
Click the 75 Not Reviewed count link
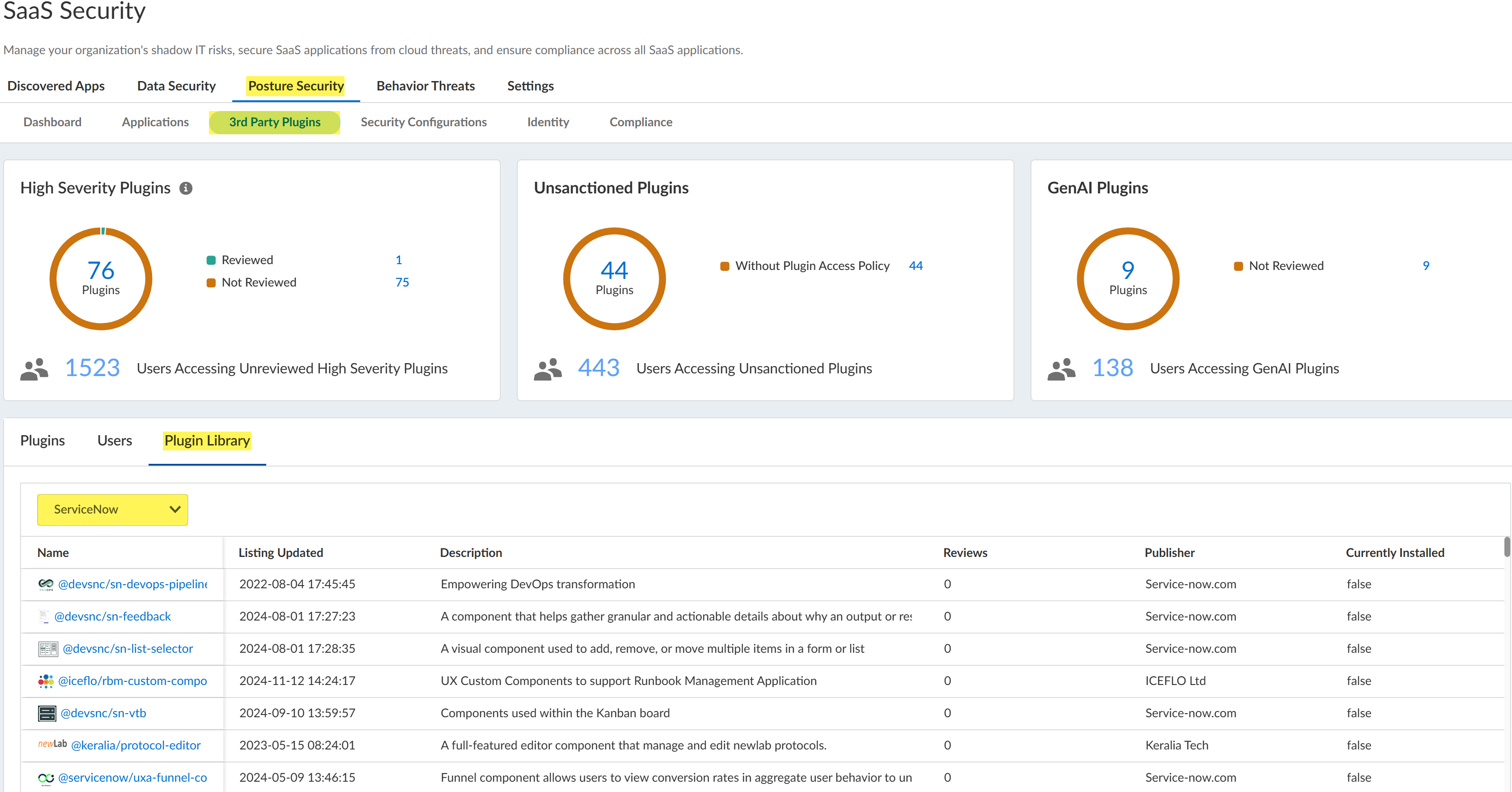tap(401, 283)
